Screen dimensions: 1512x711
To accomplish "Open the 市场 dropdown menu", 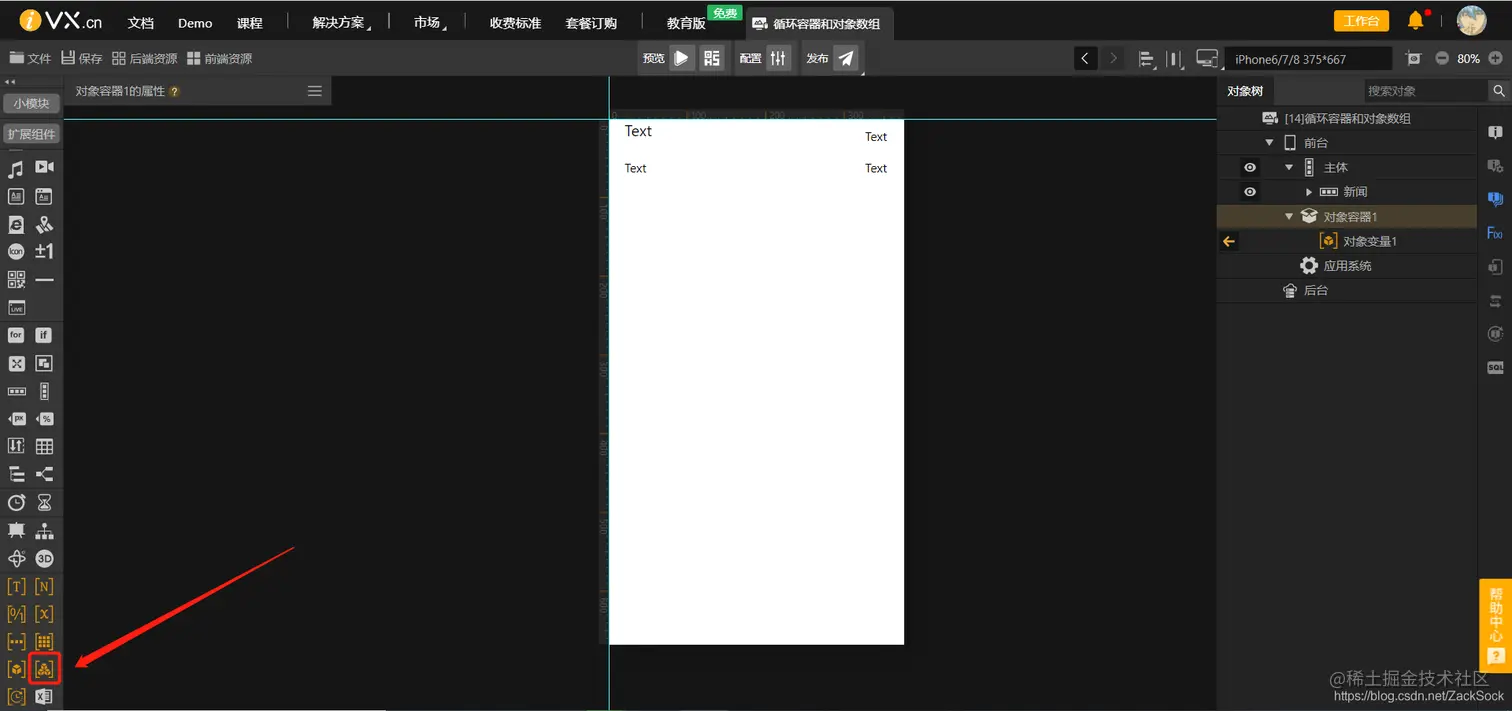I will point(428,22).
